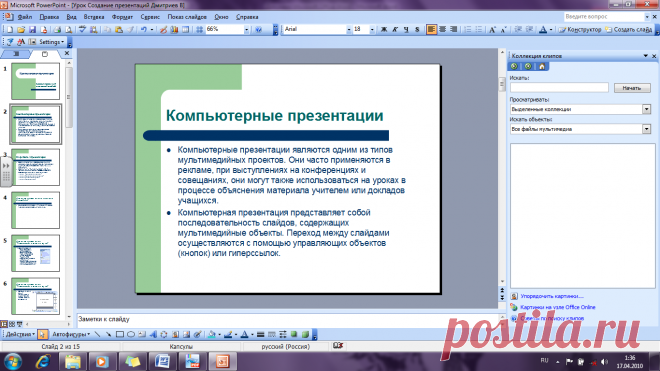Open Просматривать collections dropdown

[x=647, y=109]
